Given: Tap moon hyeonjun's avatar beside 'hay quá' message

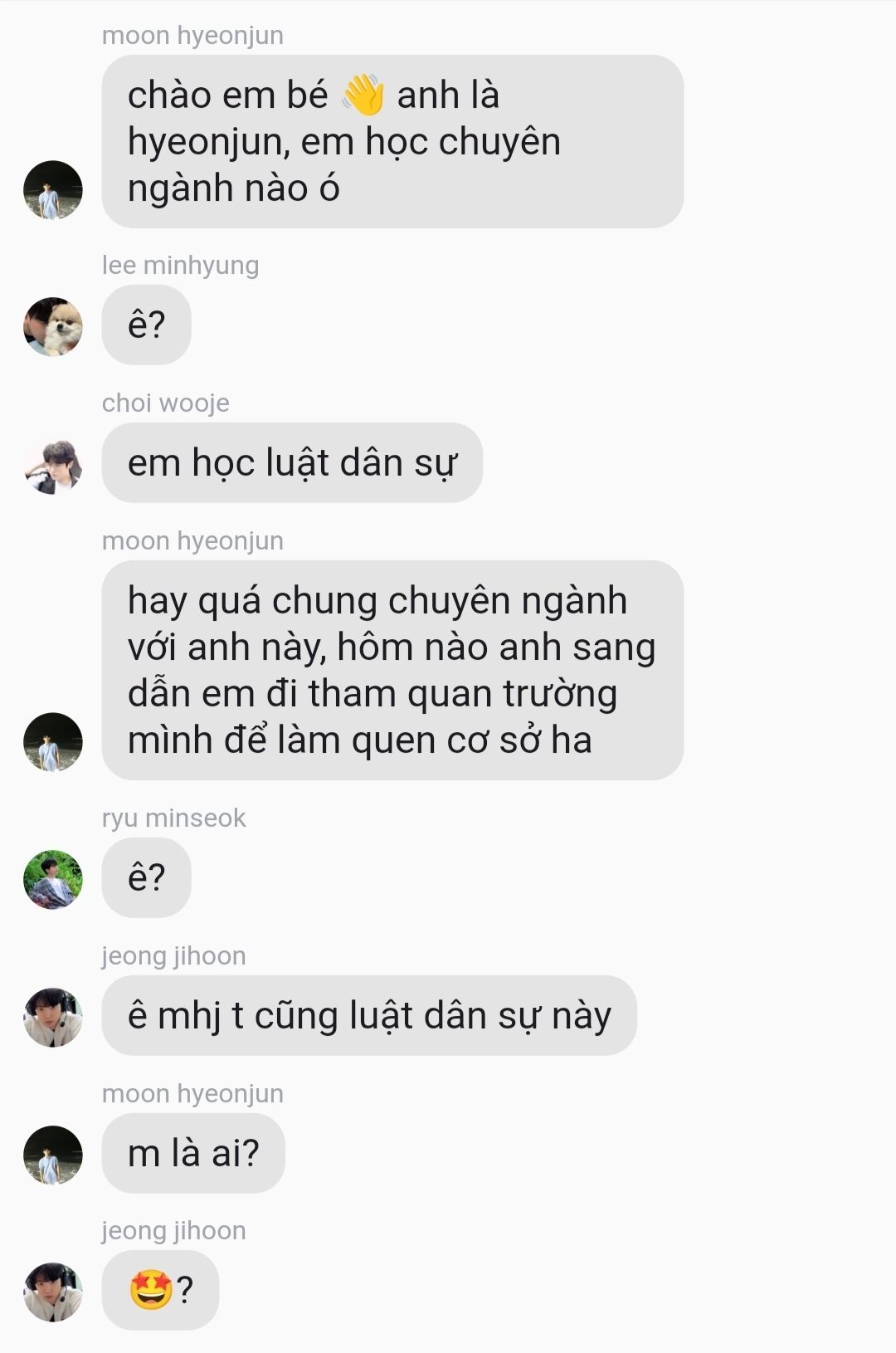Looking at the screenshot, I should click(x=53, y=741).
